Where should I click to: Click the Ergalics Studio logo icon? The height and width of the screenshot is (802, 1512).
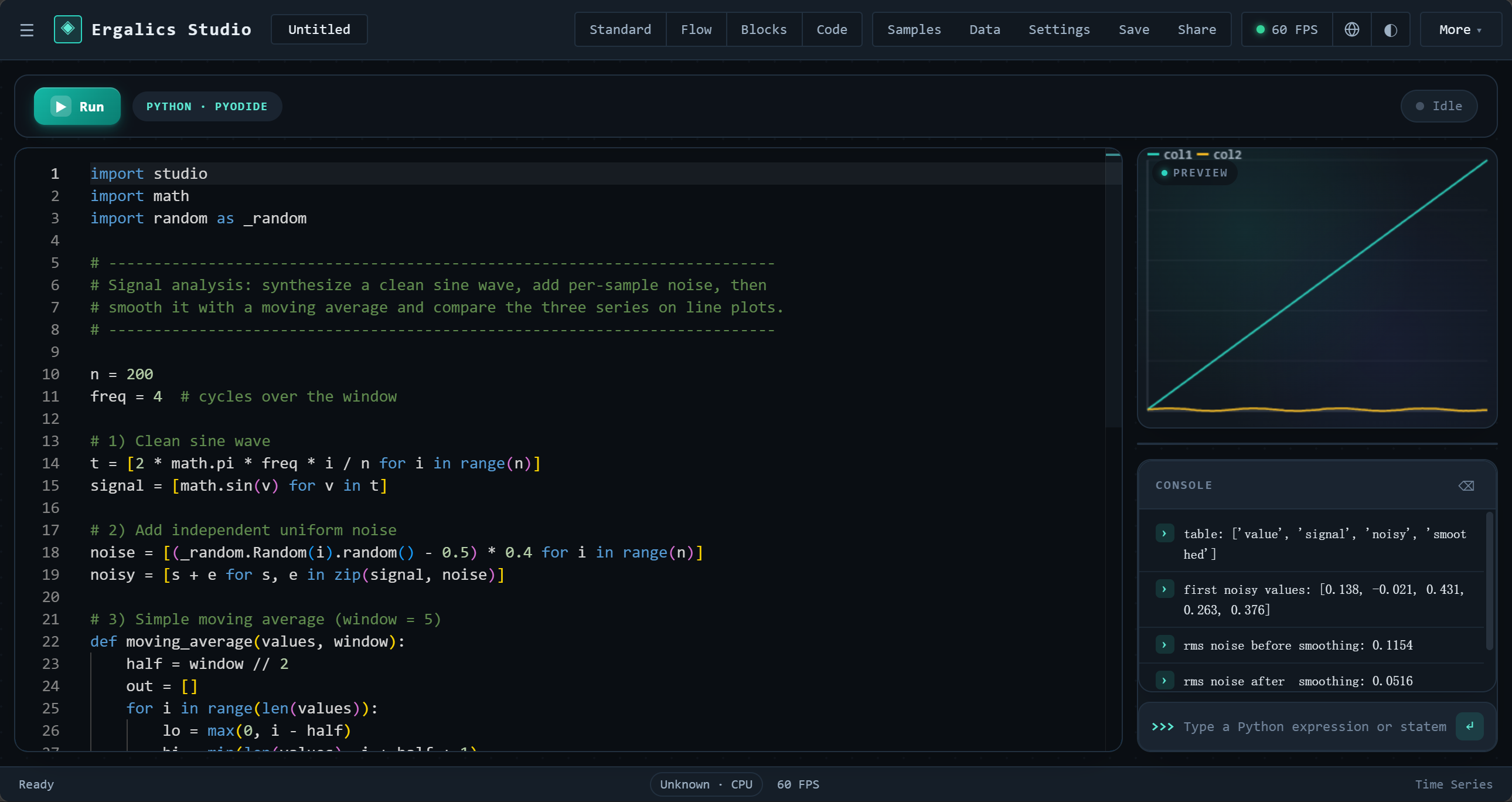[x=68, y=29]
